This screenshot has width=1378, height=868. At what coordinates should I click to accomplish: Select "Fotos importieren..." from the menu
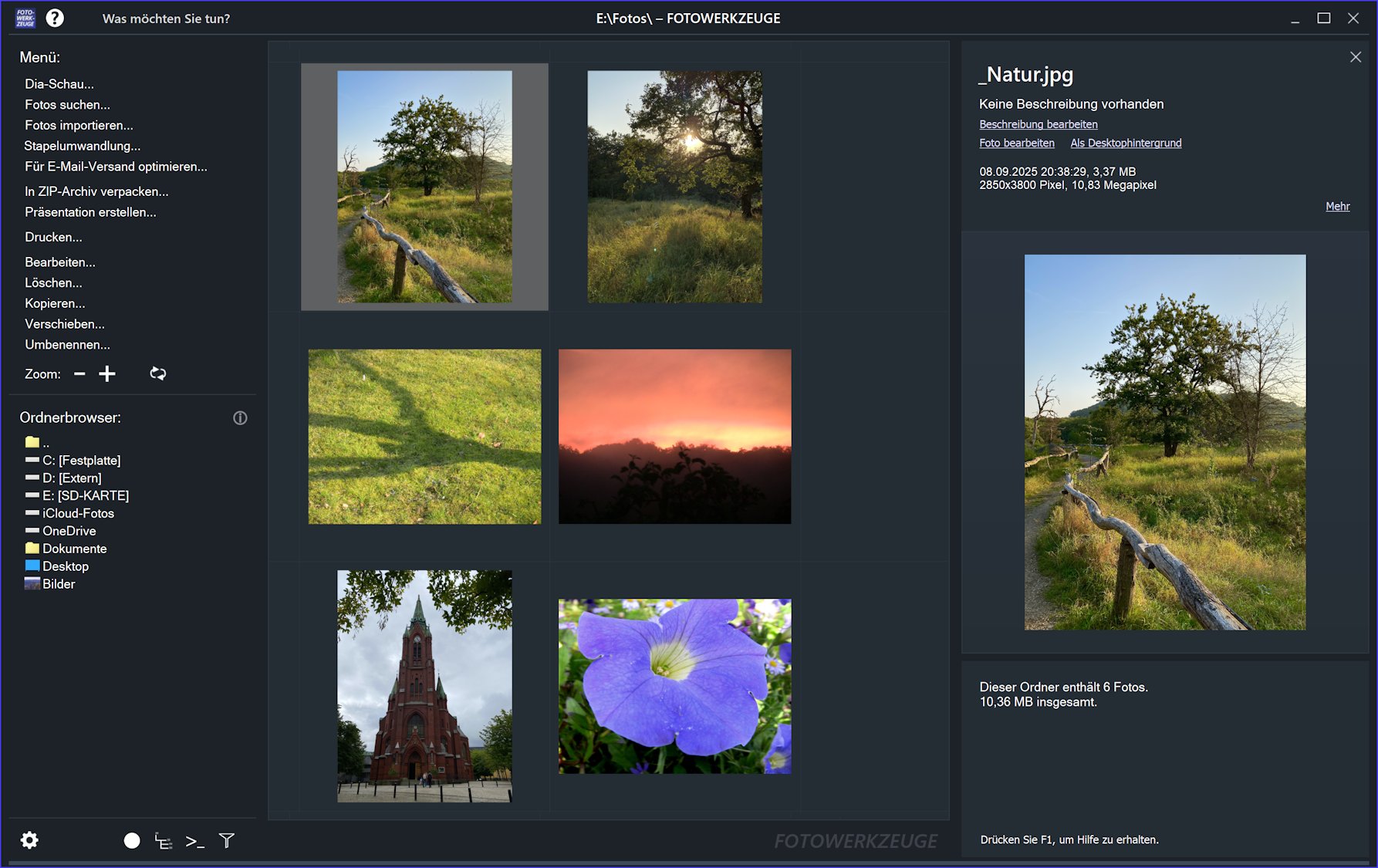tap(79, 125)
